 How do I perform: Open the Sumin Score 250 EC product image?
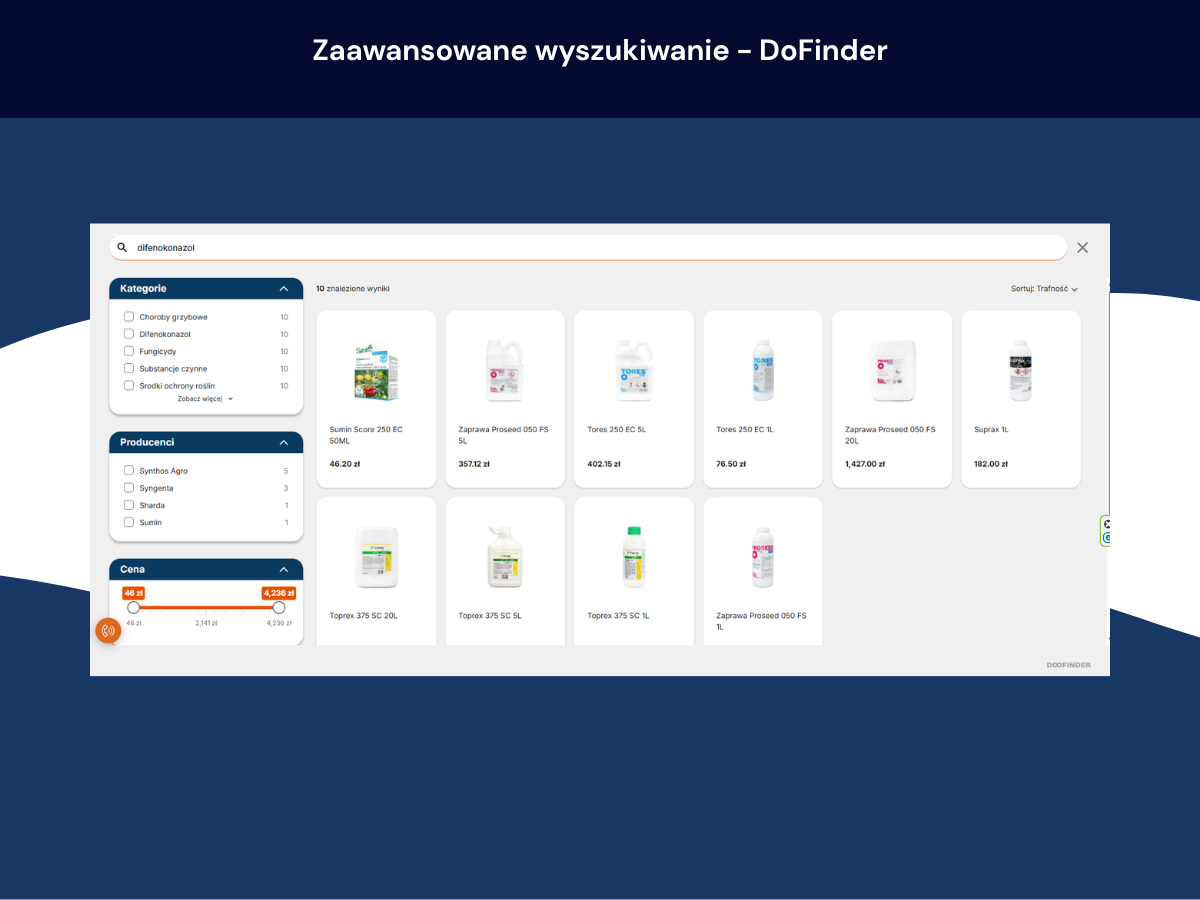(376, 370)
